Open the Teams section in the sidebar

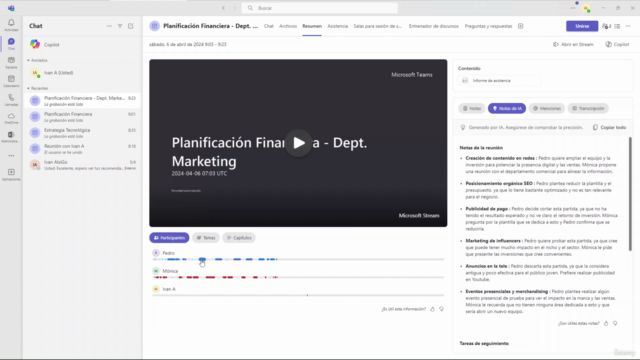[x=11, y=62]
